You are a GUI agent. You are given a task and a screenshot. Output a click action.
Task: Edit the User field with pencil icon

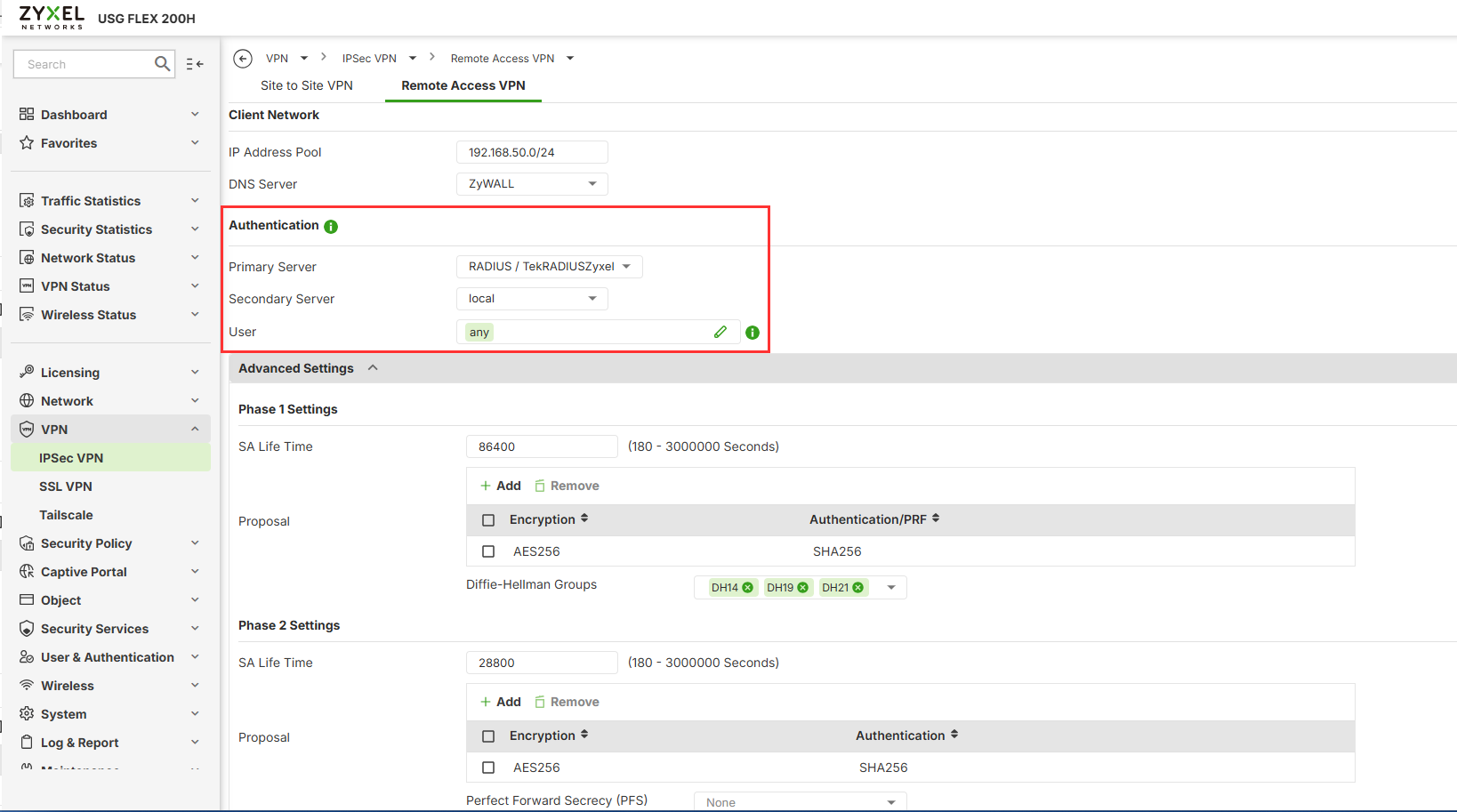tap(720, 332)
